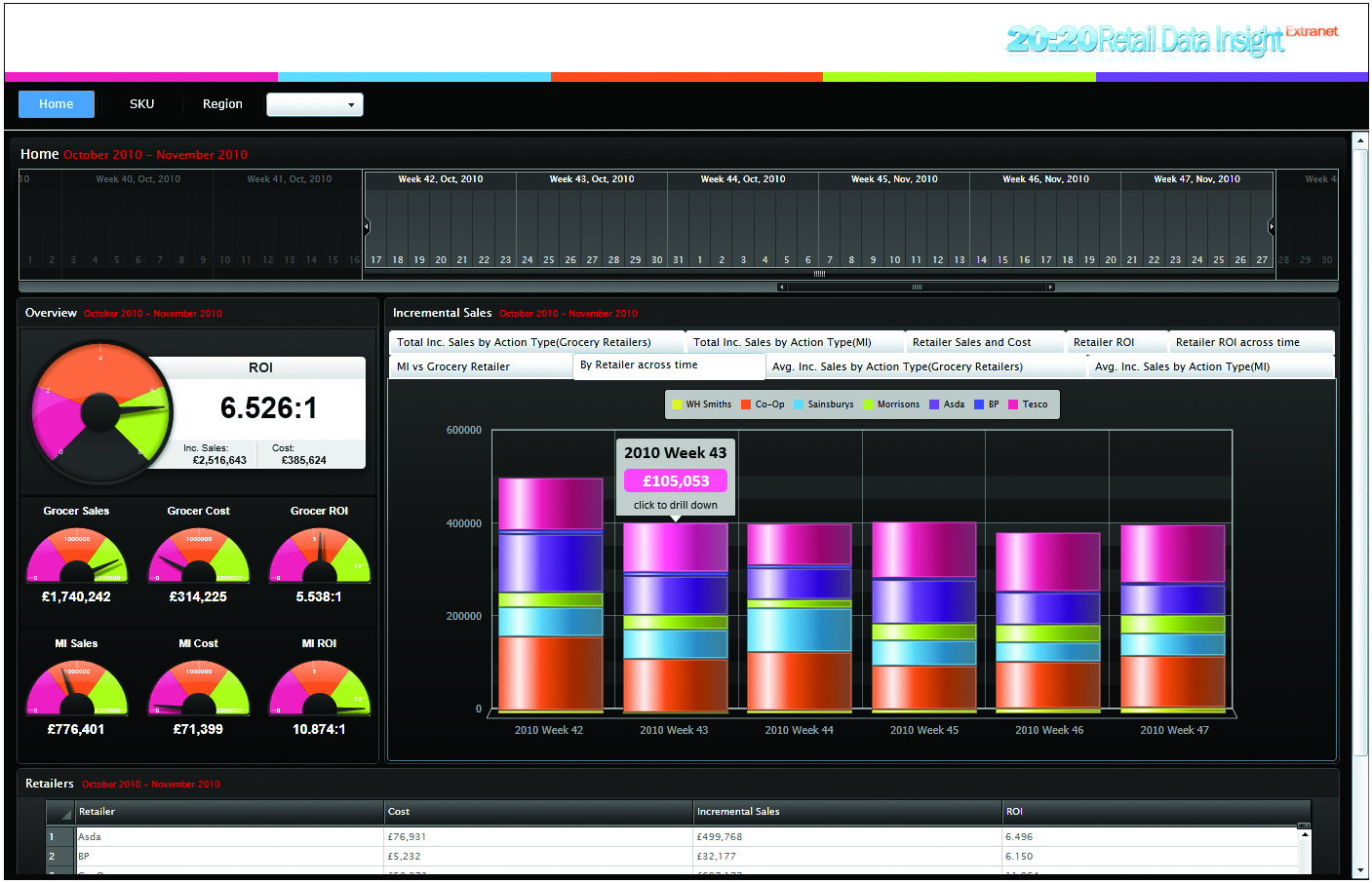Click the 2010 Week 44 stacked bar
Image resolution: width=1372 pixels, height=883 pixels.
800,617
